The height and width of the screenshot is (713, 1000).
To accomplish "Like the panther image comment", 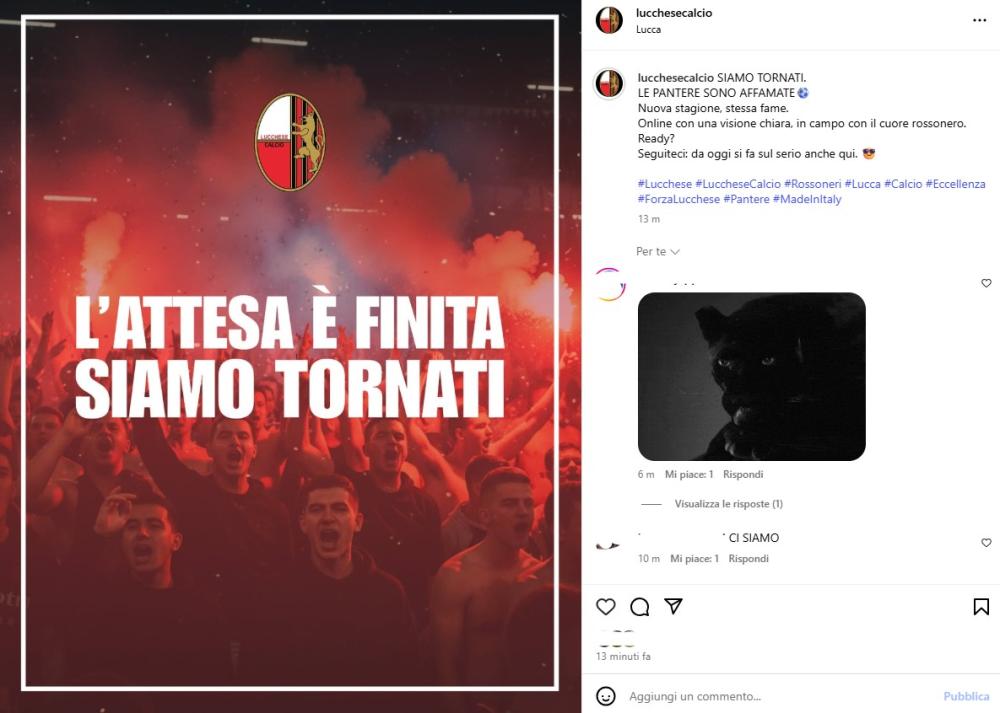I will pyautogui.click(x=986, y=283).
